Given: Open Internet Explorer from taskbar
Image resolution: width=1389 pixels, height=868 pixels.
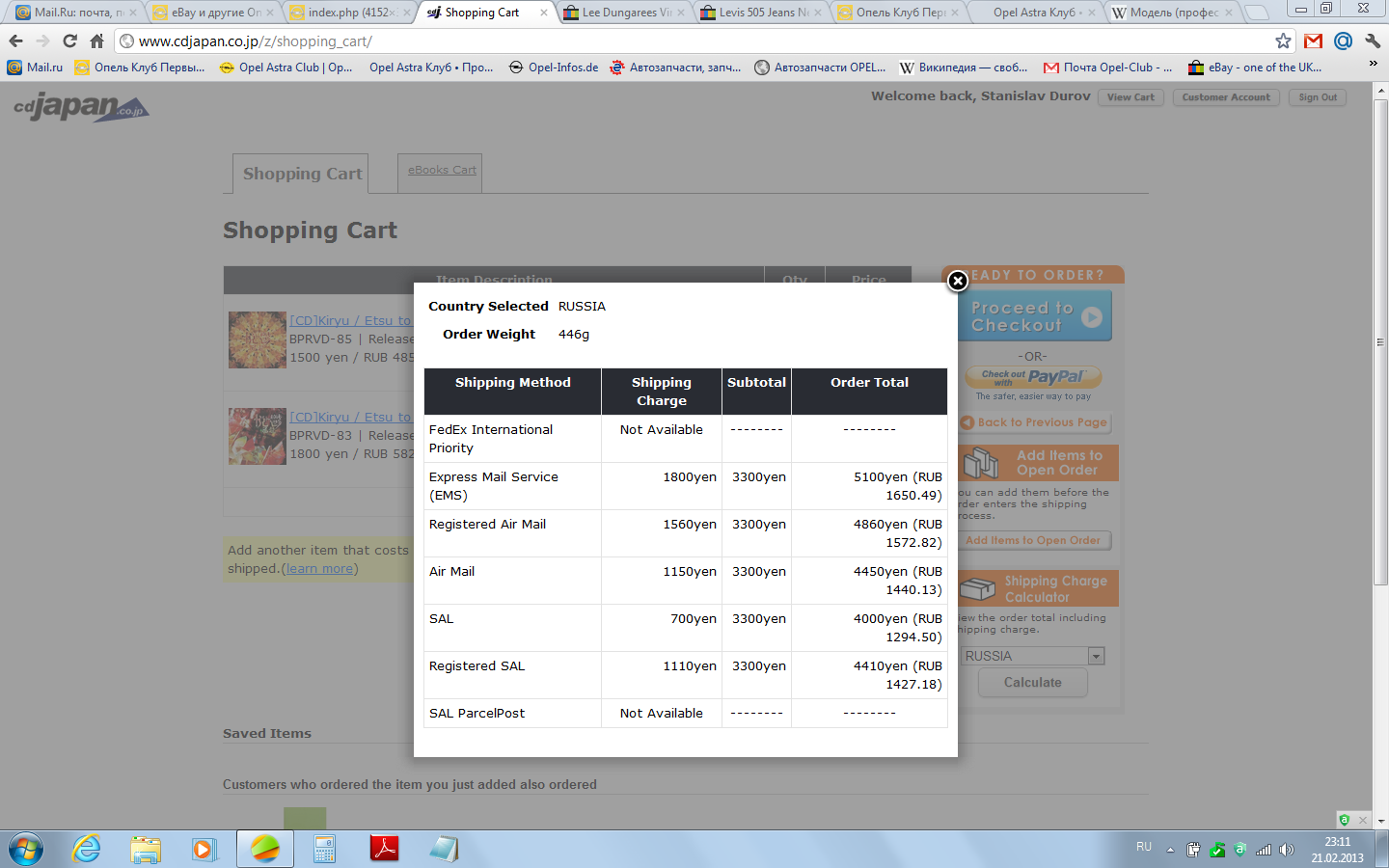Looking at the screenshot, I should [87, 850].
